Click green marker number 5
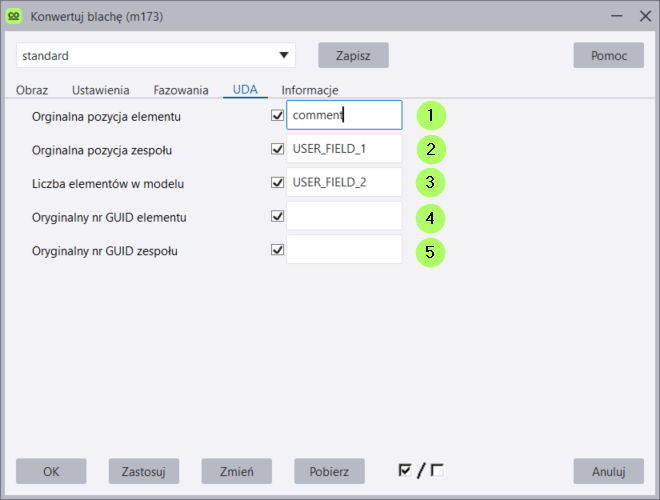 (x=430, y=251)
